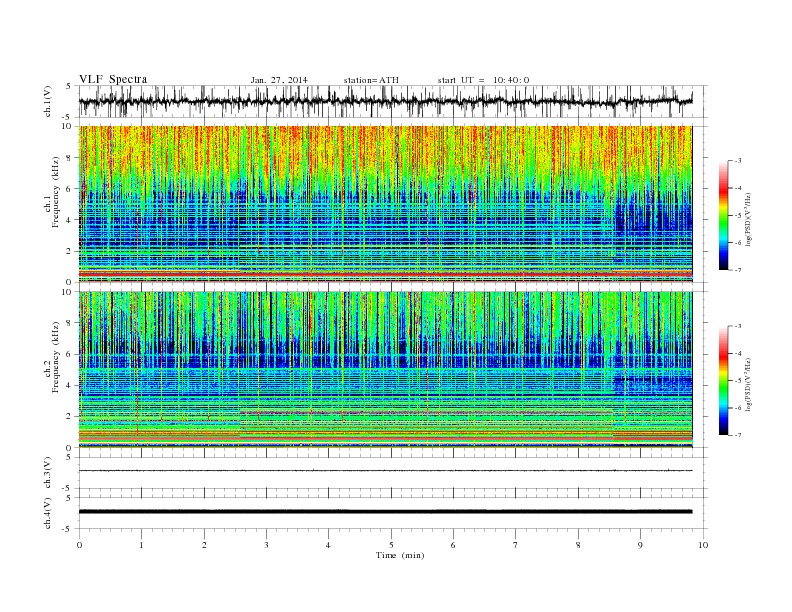Click the "VLF Spectra" plot title
Screen dimensions: 792x612
point(113,79)
